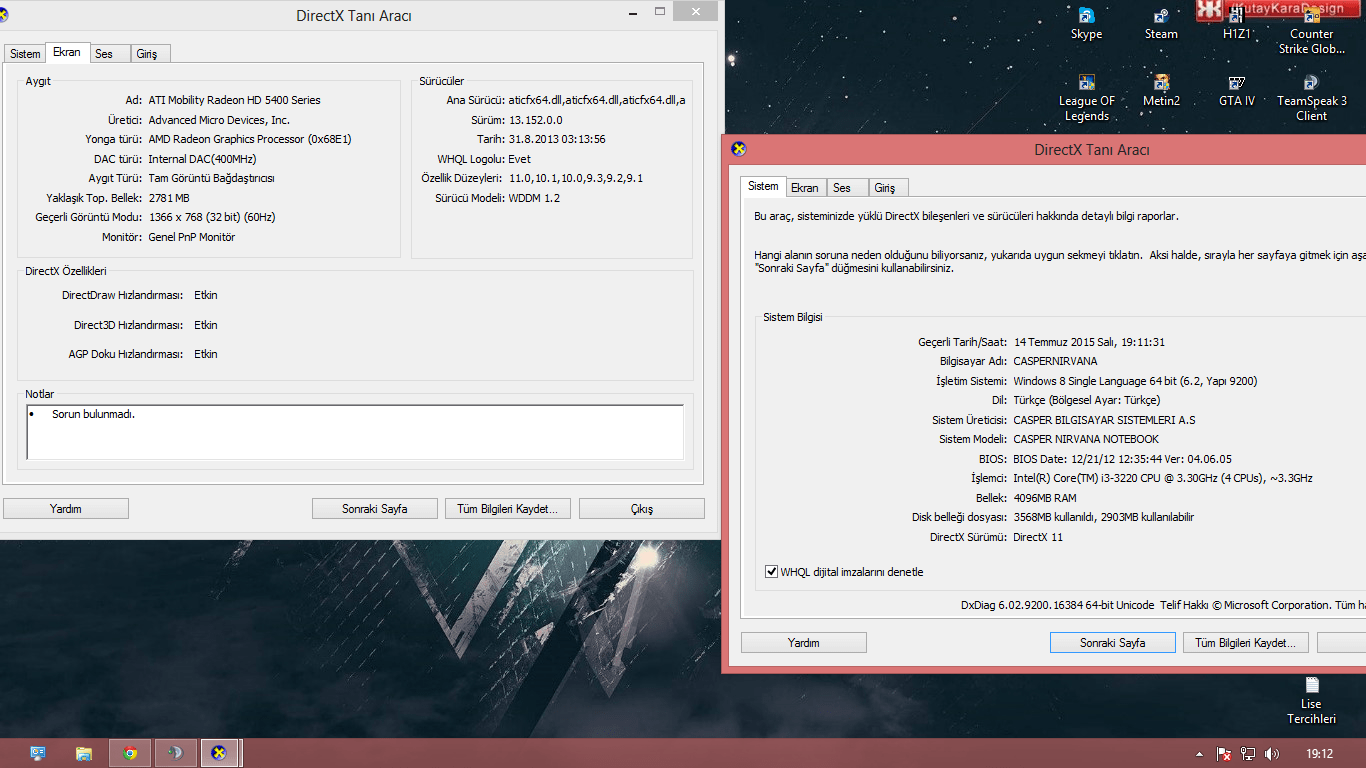The width and height of the screenshot is (1366, 768).
Task: Select the TeamSpeak 3 Client shortcut
Action: [x=1311, y=98]
